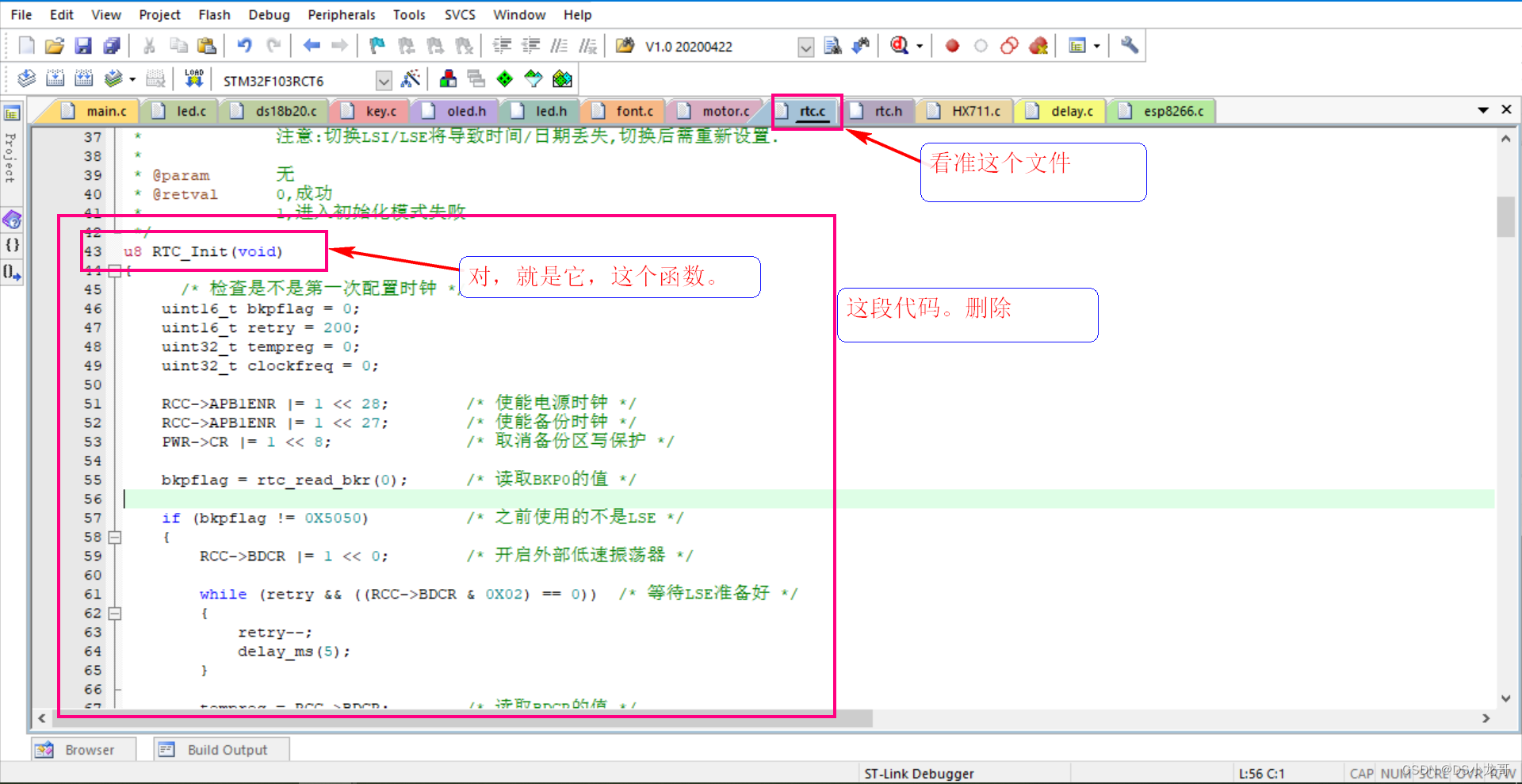Open the list of open editor tabs
Image resolution: width=1522 pixels, height=784 pixels.
pyautogui.click(x=1483, y=110)
